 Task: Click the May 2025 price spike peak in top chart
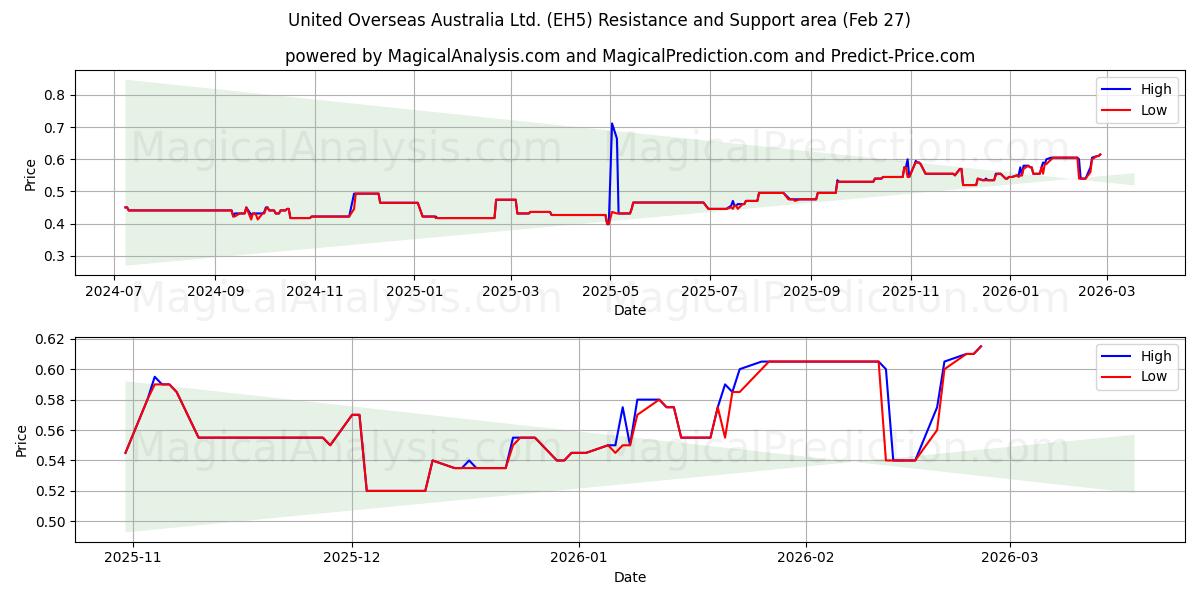click(x=612, y=124)
